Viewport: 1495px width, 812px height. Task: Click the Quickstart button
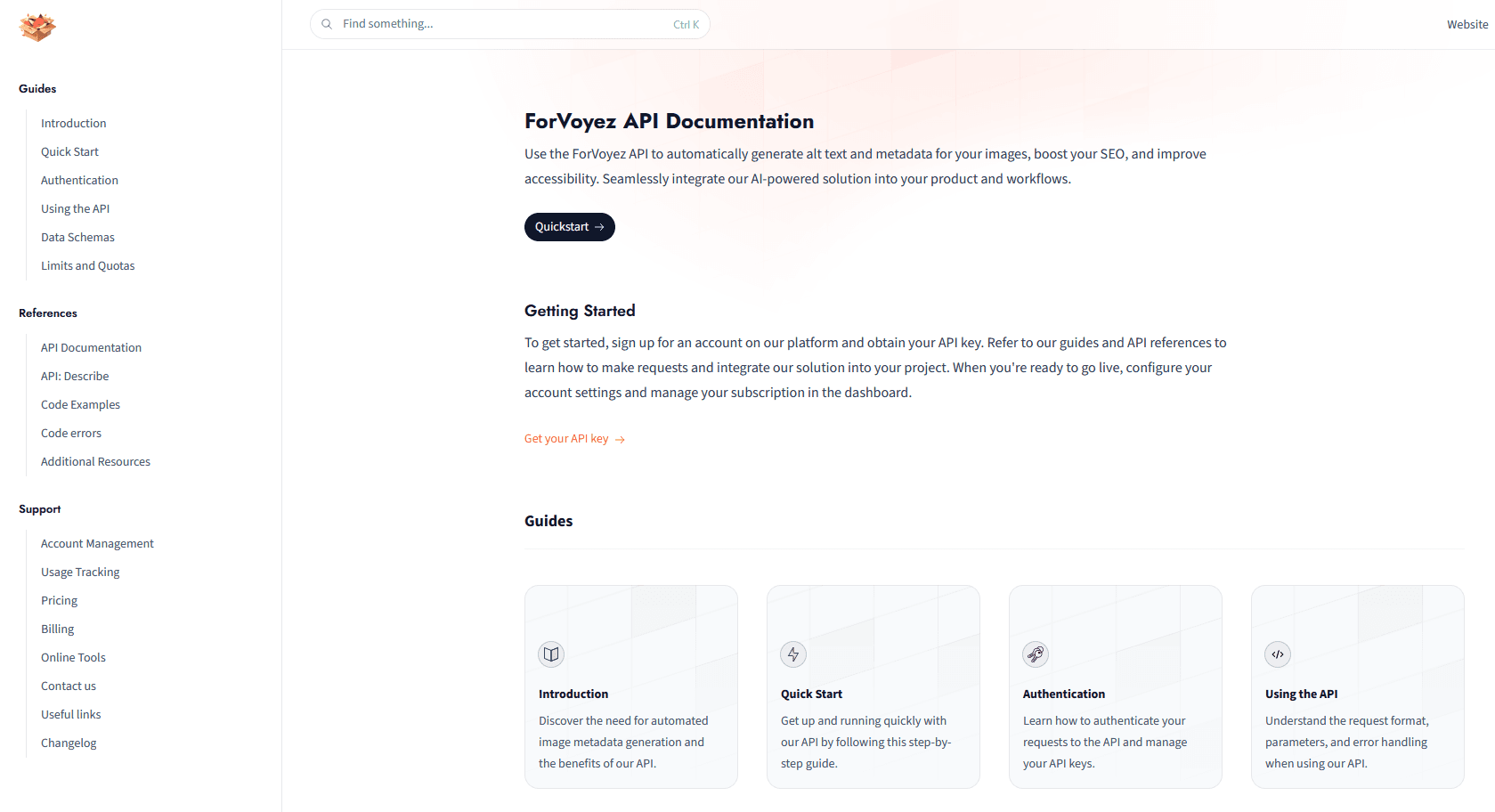pos(570,227)
